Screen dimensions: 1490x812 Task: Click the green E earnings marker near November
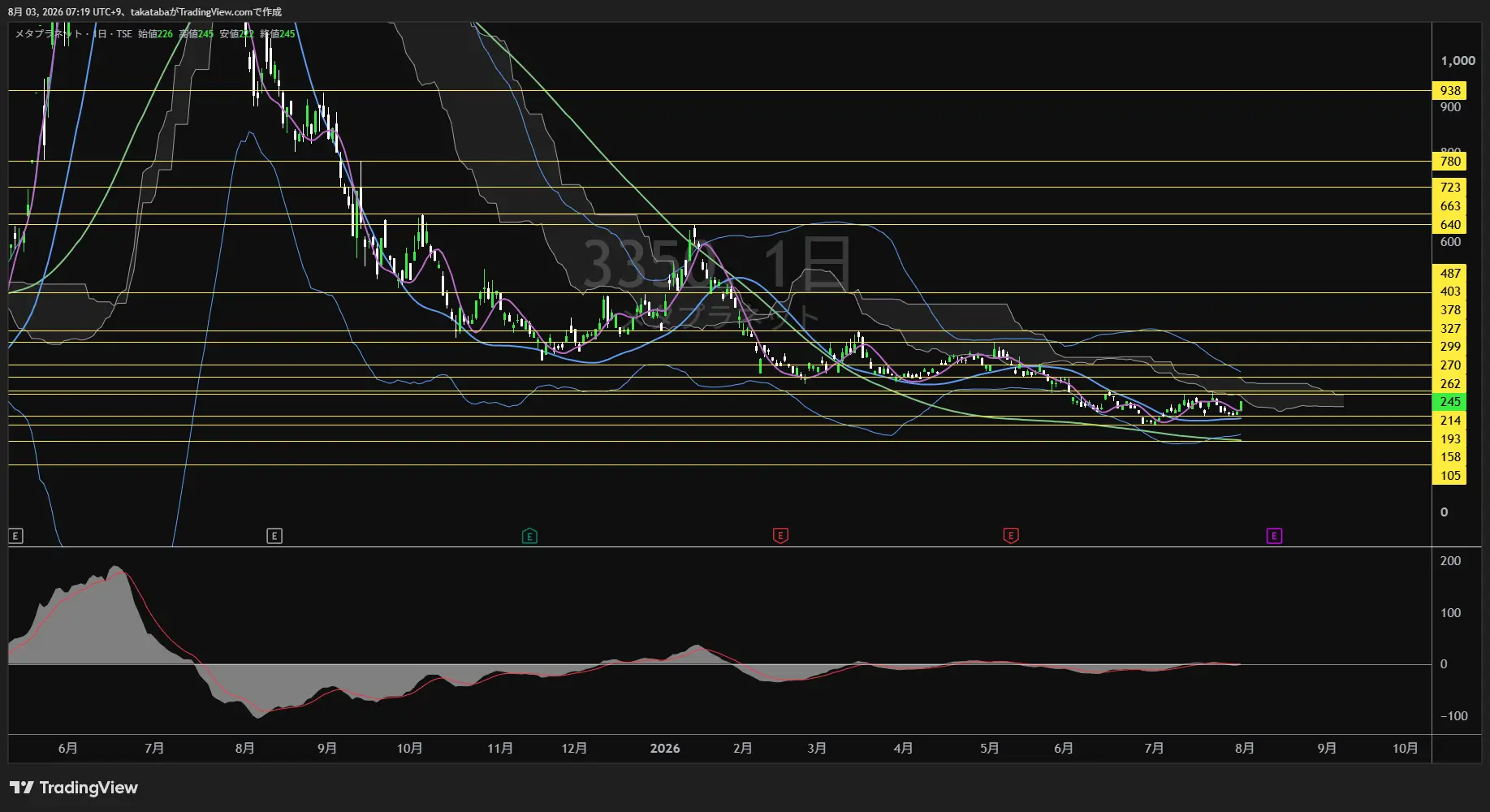coord(529,536)
